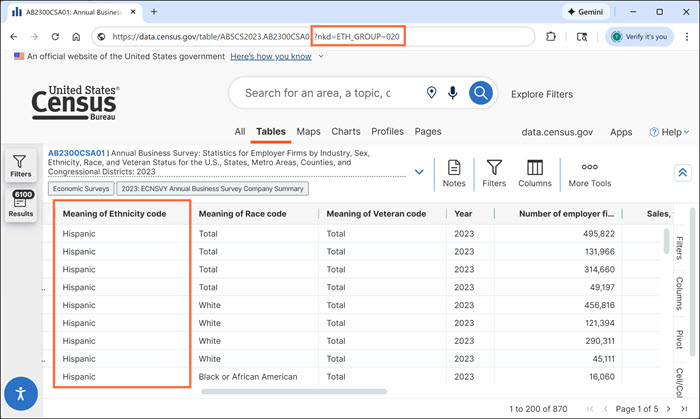Open the toolbar Filters funnel icon
The height and width of the screenshot is (419, 700).
[x=494, y=174]
